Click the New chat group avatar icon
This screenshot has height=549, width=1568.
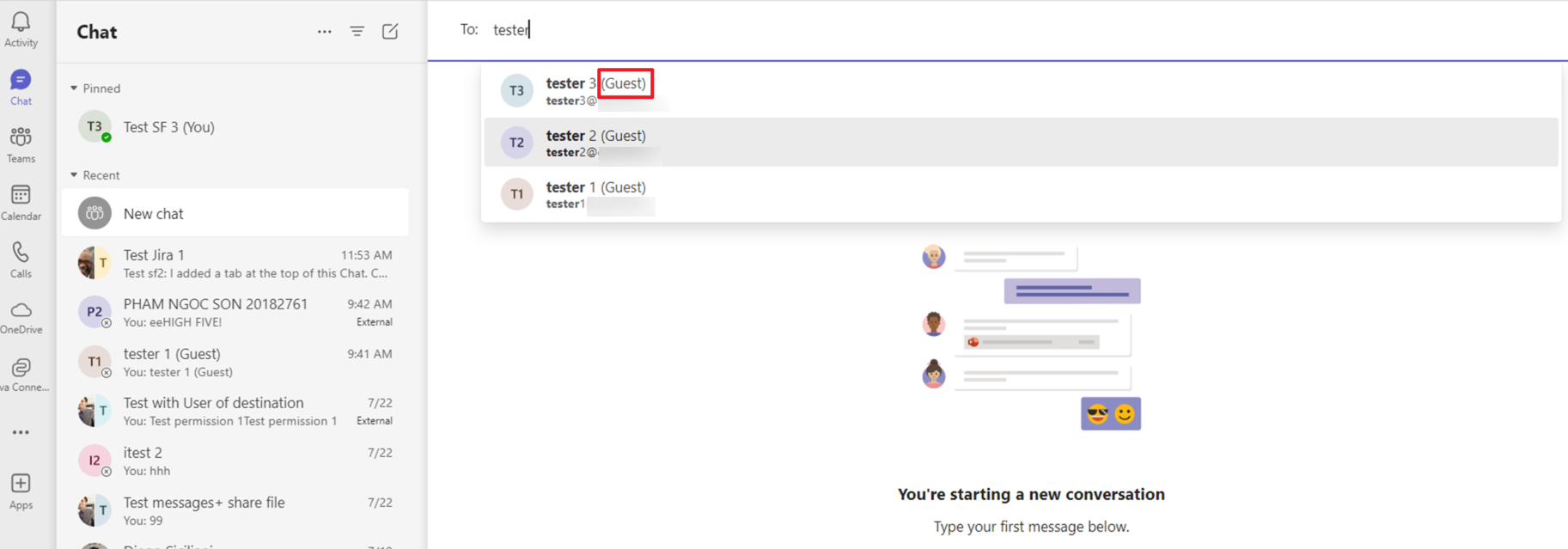click(95, 213)
